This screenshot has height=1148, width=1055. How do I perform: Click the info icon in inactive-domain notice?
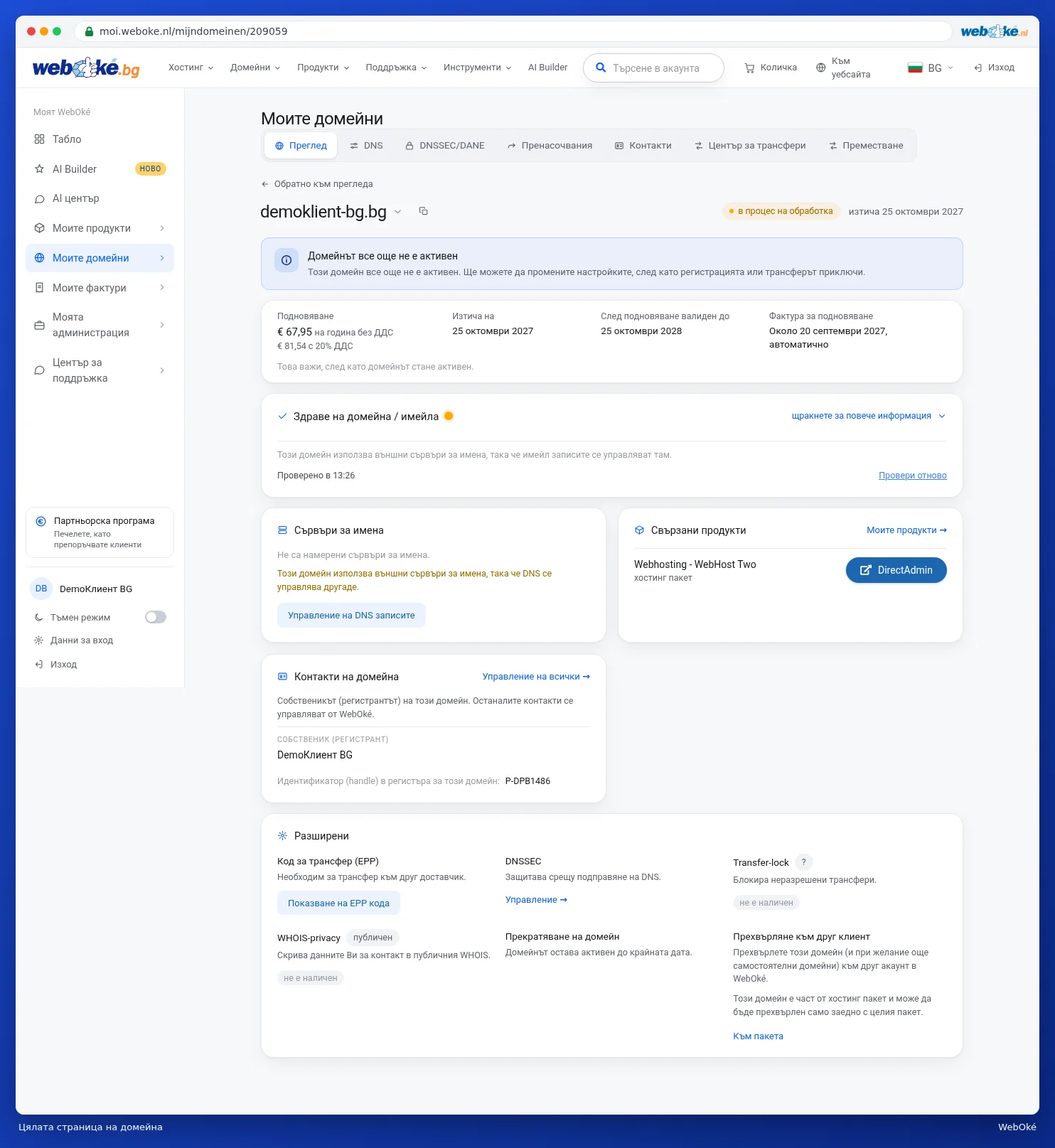point(286,260)
